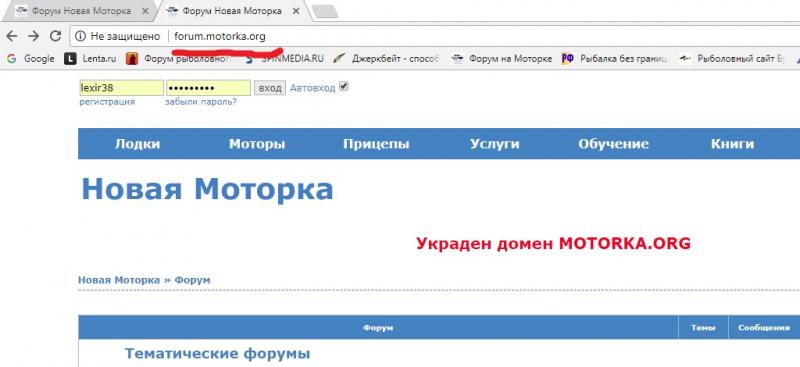Open the 'Рыбалка без границ' bookmark

coord(614,59)
